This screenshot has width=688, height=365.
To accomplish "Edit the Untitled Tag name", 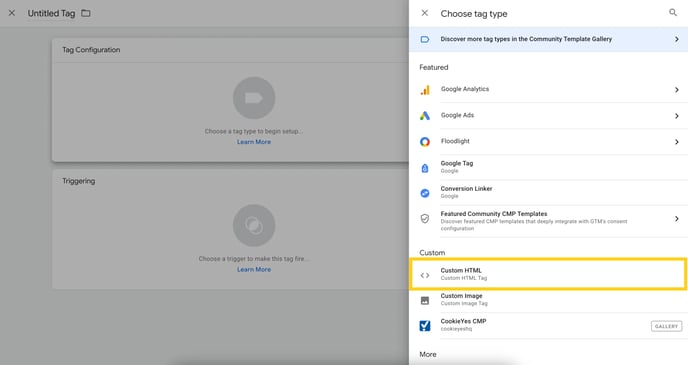I will click(x=51, y=14).
